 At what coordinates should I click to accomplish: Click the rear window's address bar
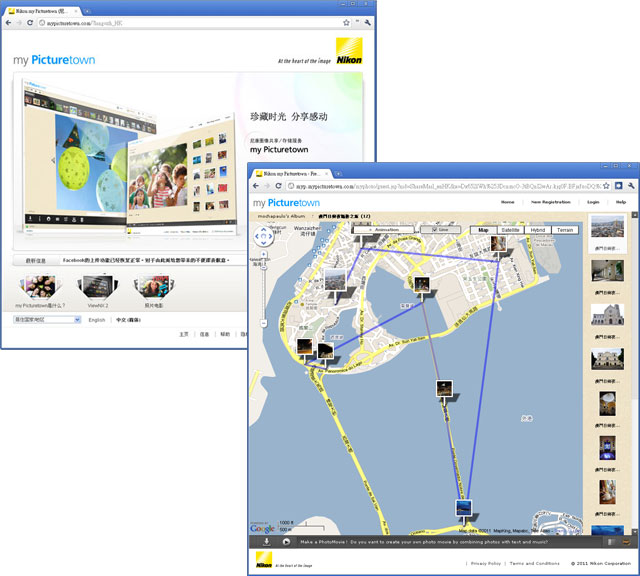click(194, 23)
